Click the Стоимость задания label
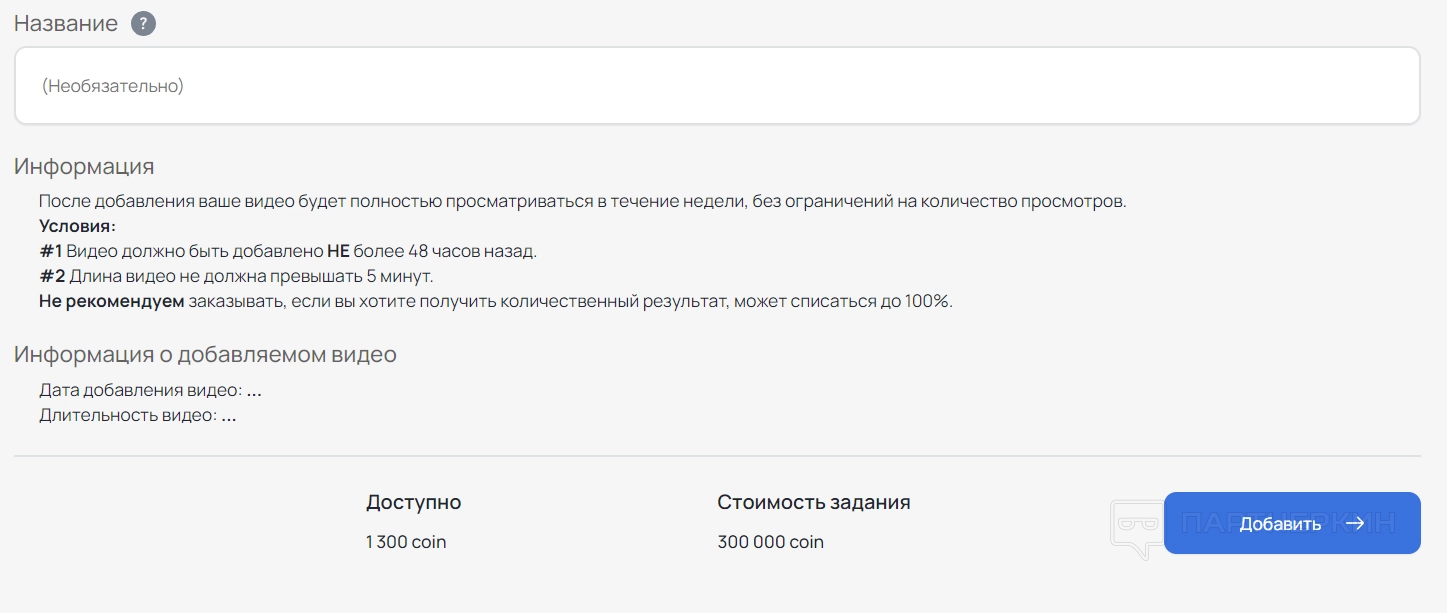The height and width of the screenshot is (613, 1447). pyautogui.click(x=813, y=502)
